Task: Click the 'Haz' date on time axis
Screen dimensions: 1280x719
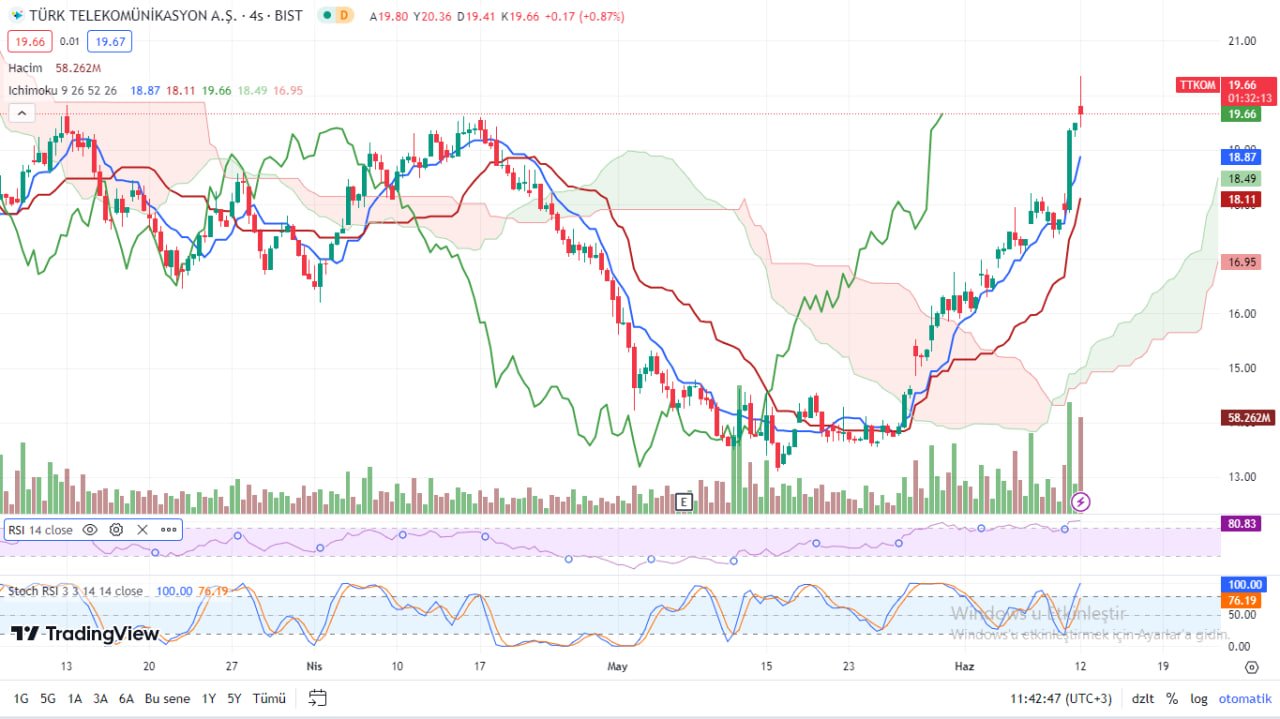Action: pos(965,666)
